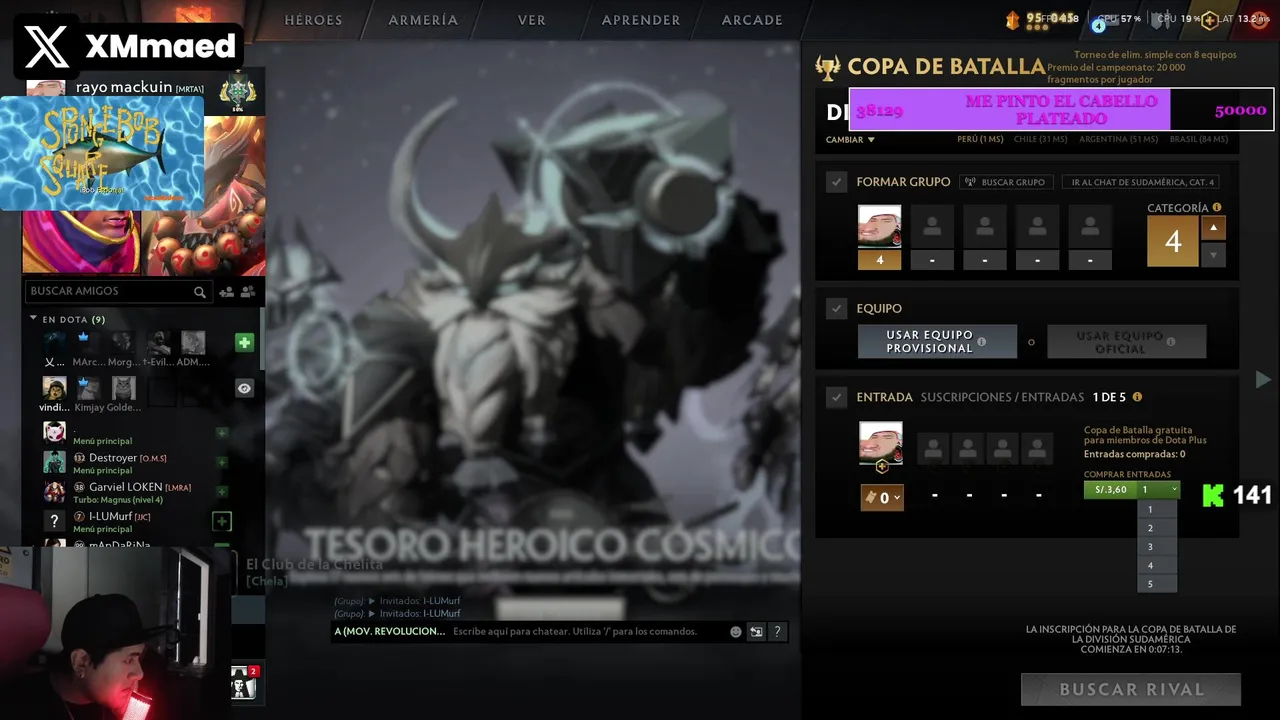Click the chat text input field

[587, 632]
